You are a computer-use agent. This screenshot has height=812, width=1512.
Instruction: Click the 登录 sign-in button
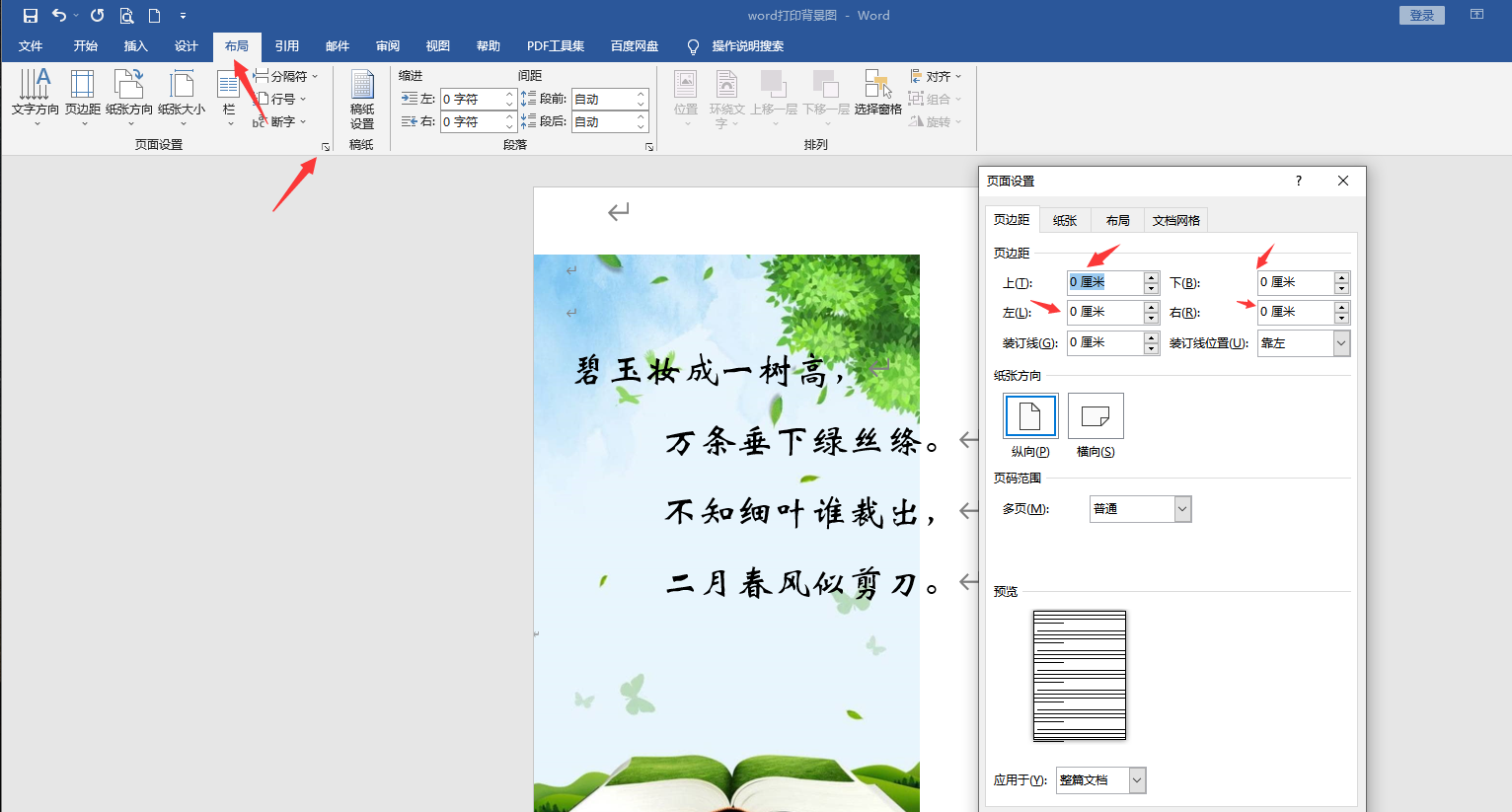click(x=1421, y=15)
